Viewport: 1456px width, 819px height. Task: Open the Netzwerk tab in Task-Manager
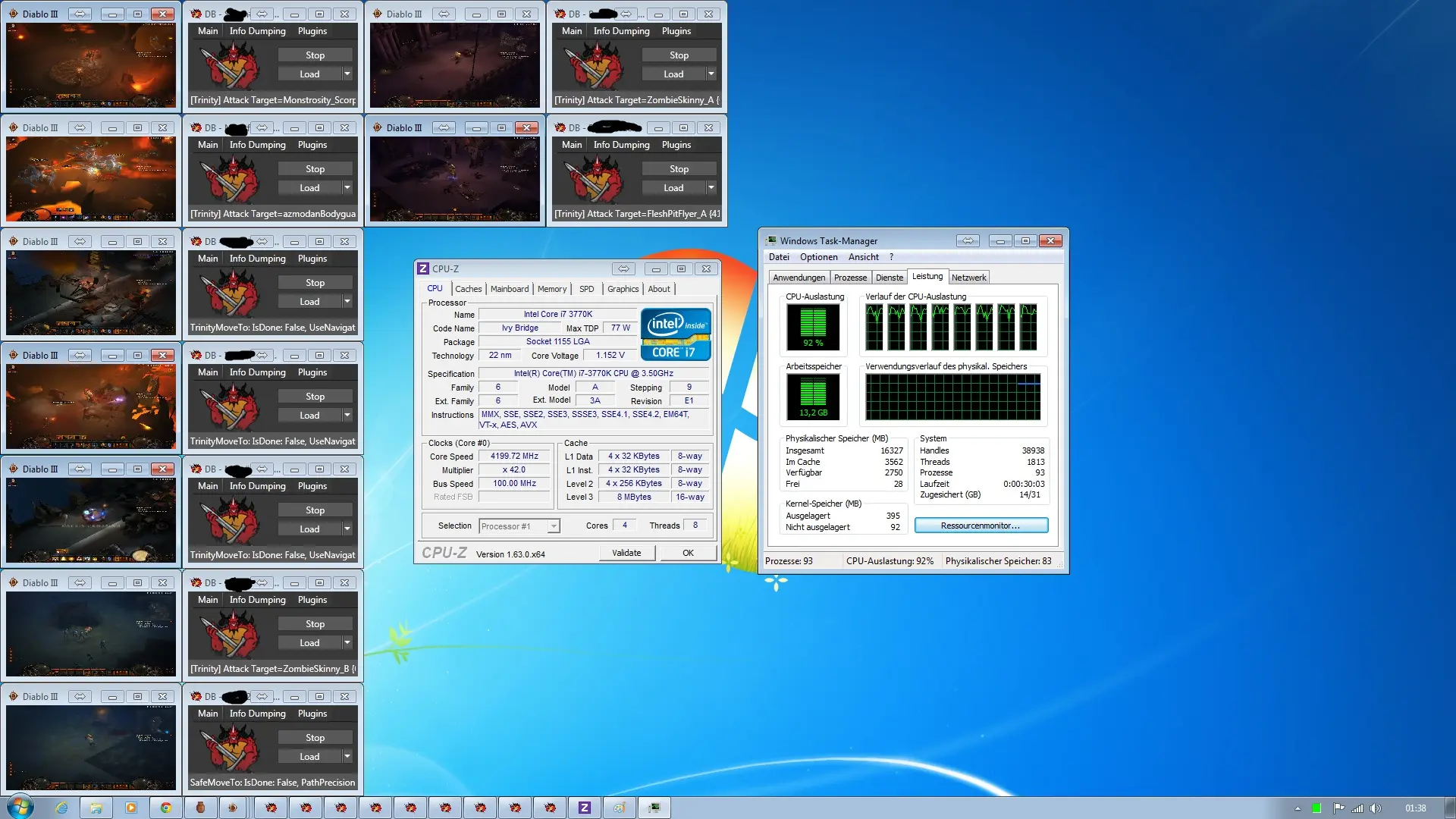[969, 278]
